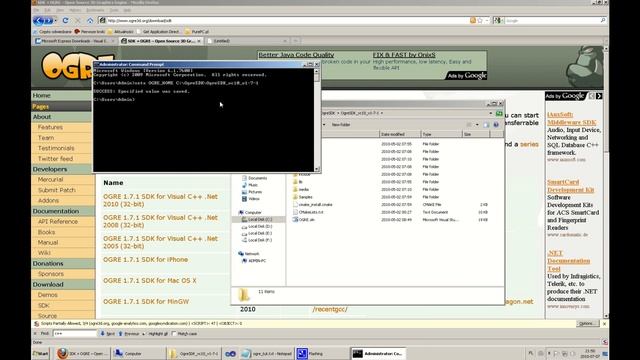This screenshot has height=360, width=640.
Task: Open back/forward history dropdown arrow
Action: (x=56, y=21)
